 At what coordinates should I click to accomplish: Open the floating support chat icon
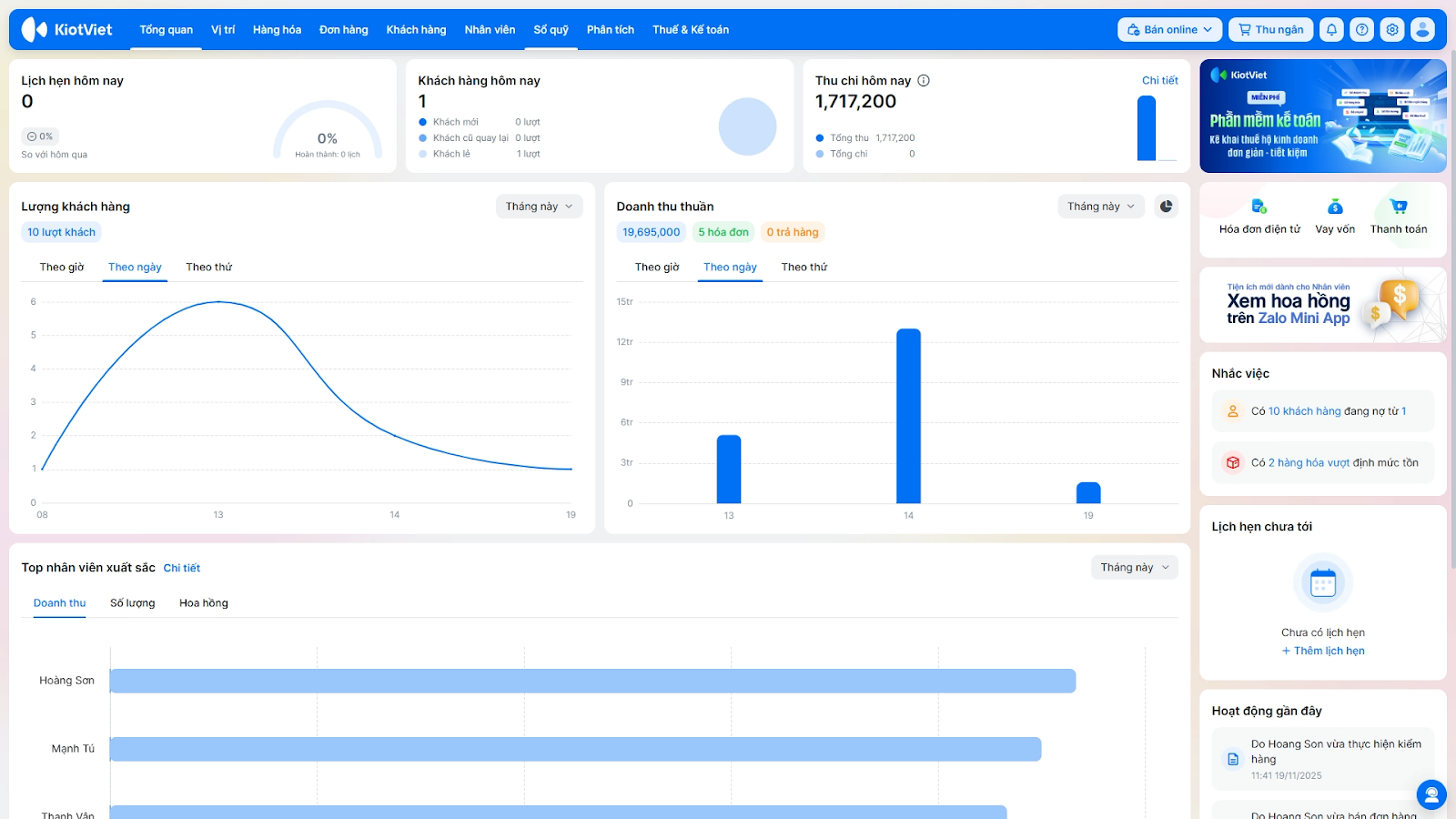click(x=1431, y=794)
